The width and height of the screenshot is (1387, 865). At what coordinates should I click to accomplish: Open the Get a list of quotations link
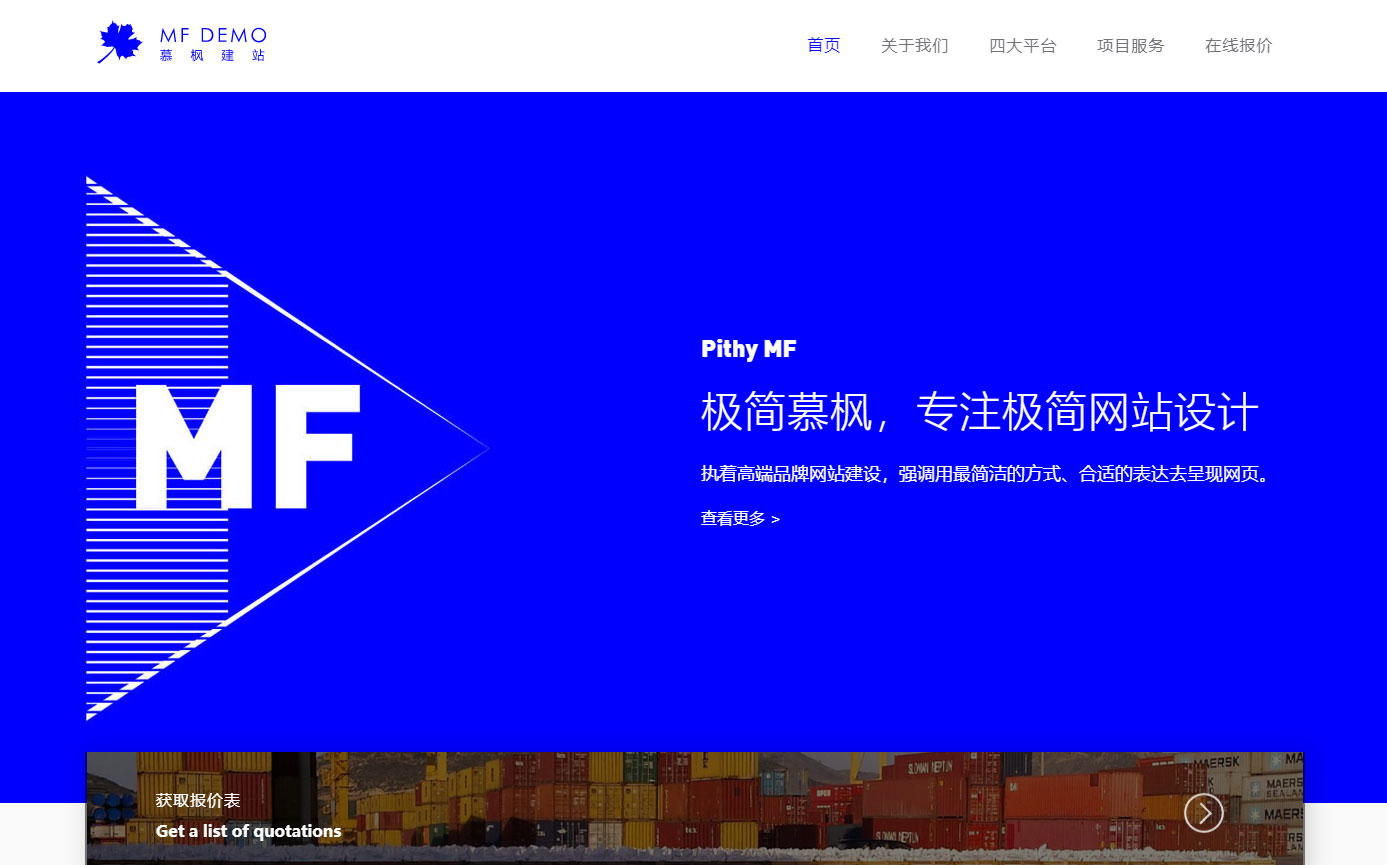pos(248,831)
